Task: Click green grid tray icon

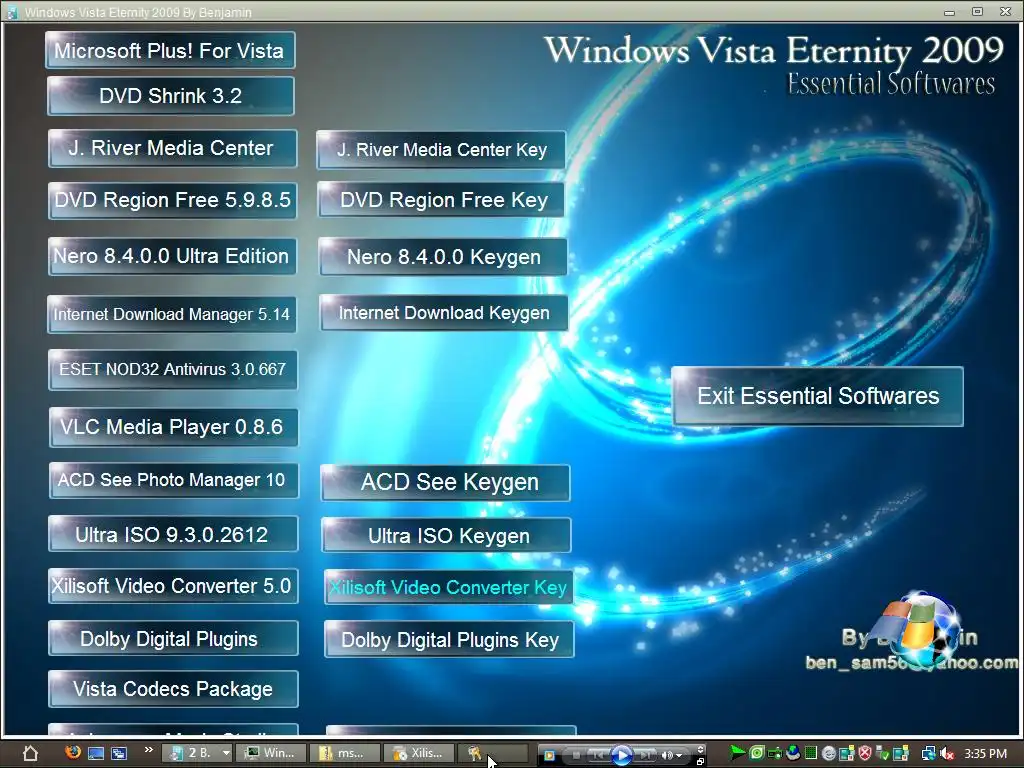Action: click(810, 753)
